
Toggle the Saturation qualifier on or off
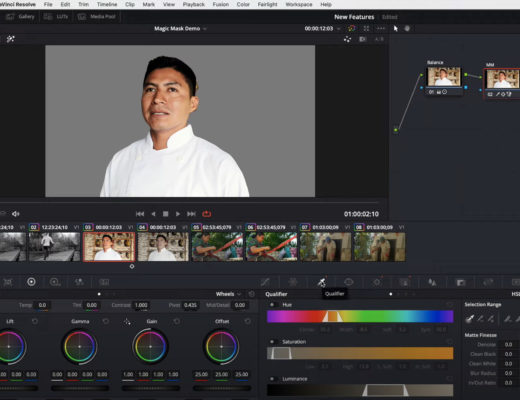272,342
